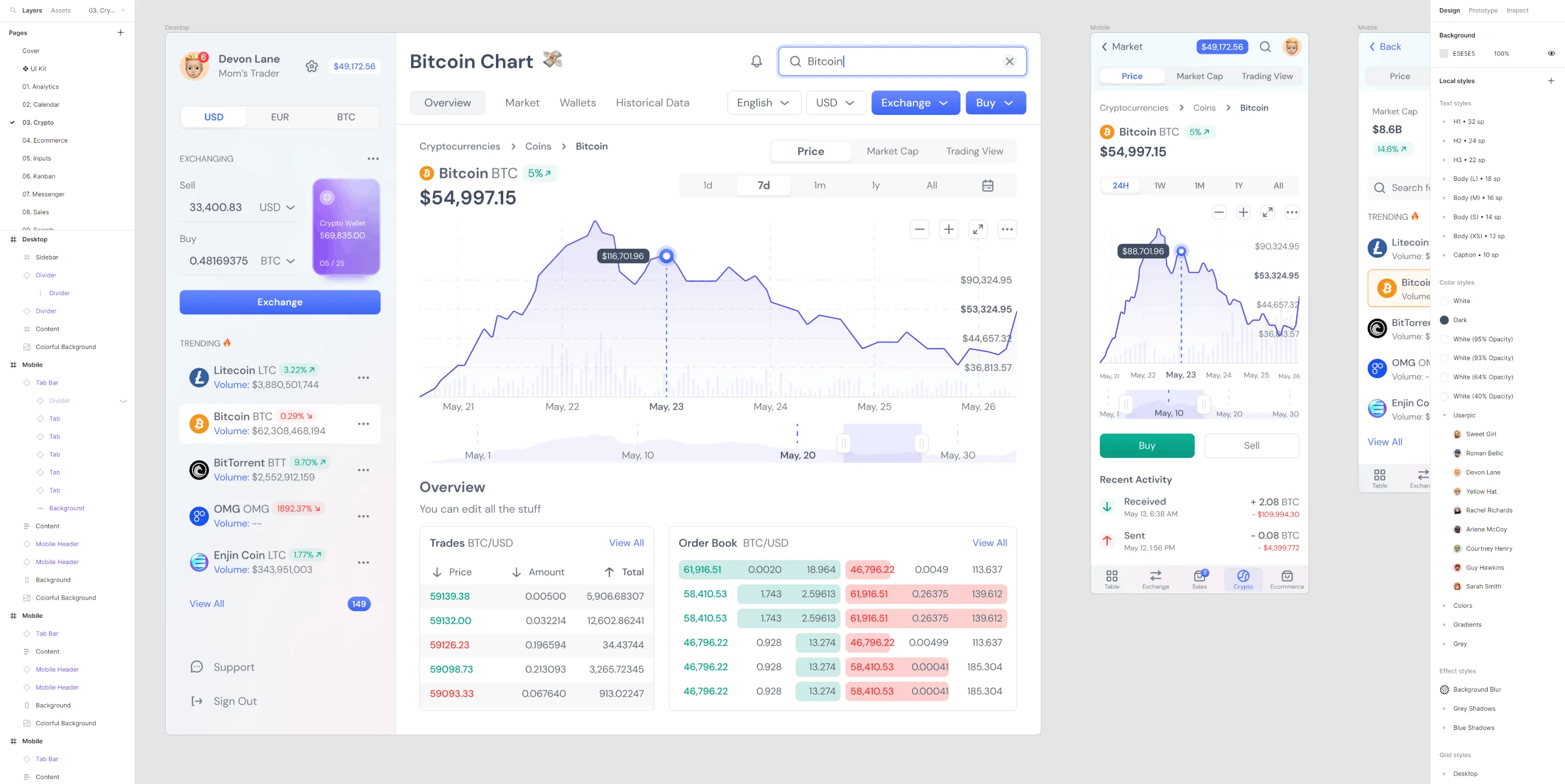Add a new page with plus icon
This screenshot has width=1565, height=784.
point(120,33)
